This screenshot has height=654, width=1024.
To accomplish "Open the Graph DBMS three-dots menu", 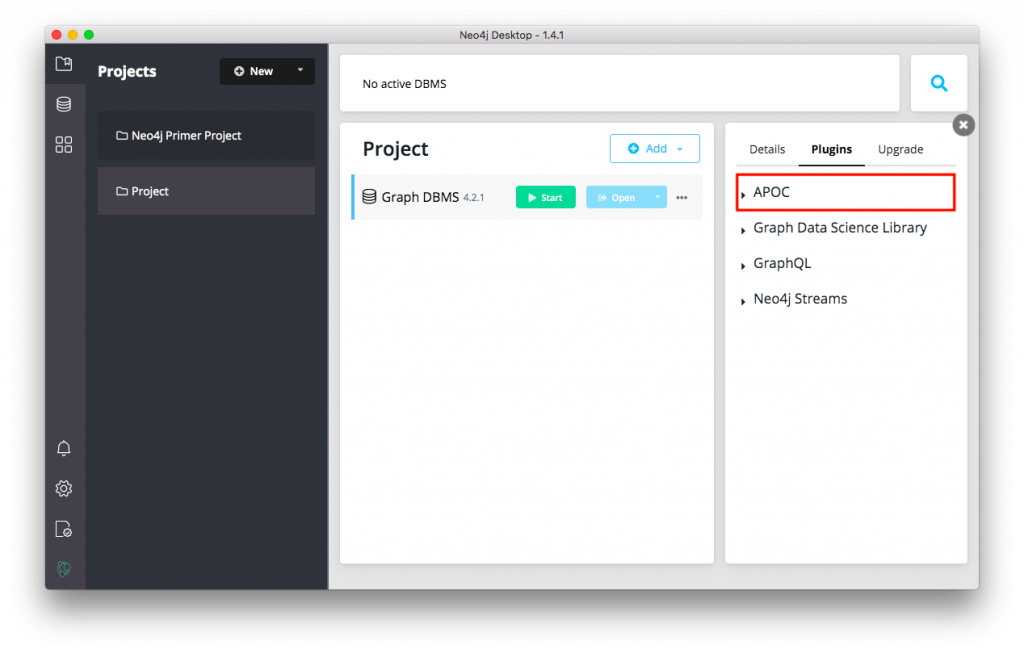I will coord(682,198).
